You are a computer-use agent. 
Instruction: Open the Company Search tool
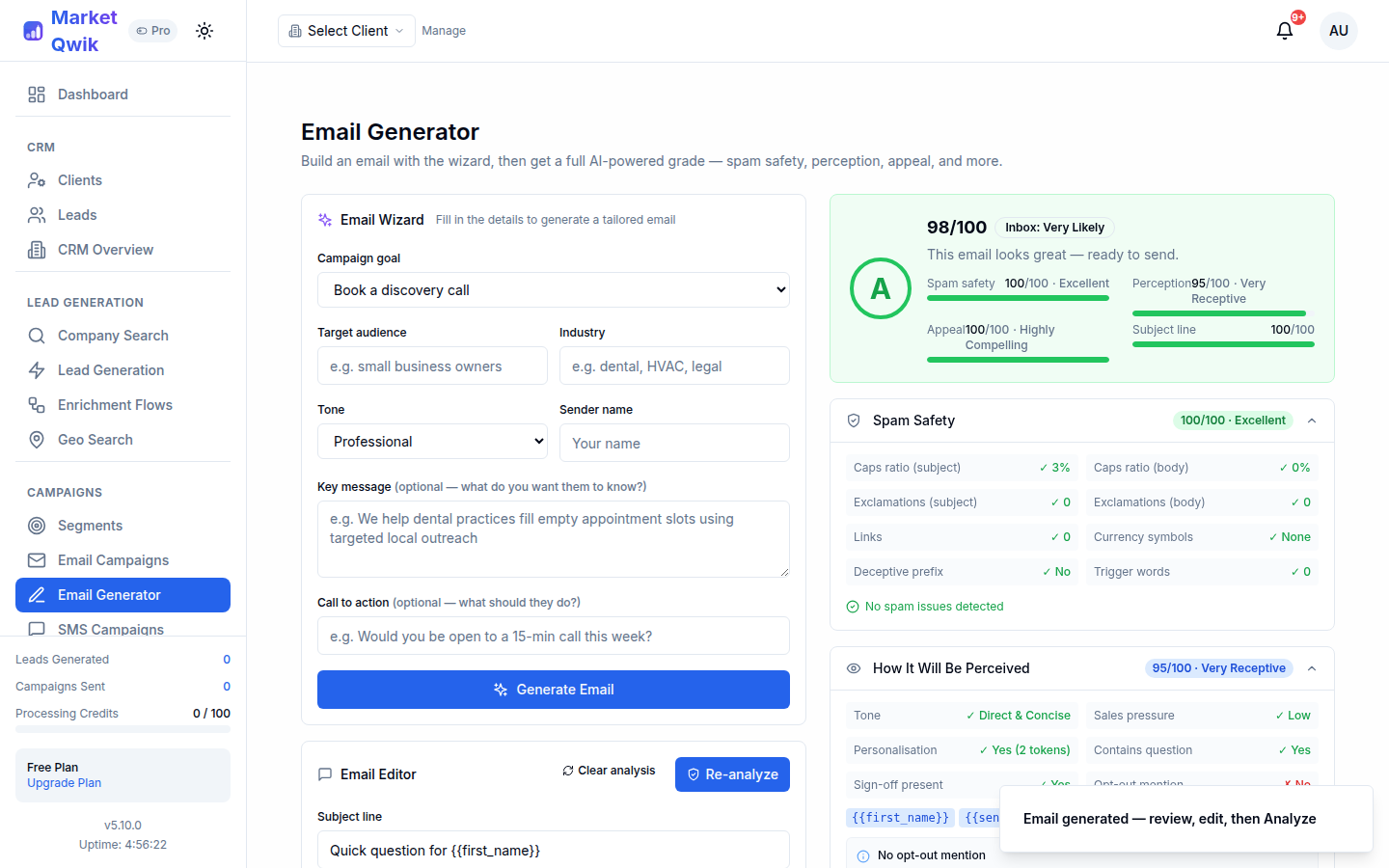point(111,335)
